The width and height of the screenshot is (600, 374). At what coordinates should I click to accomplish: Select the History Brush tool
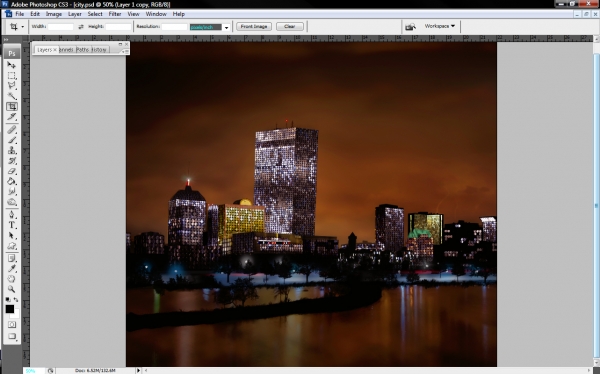coord(12,161)
